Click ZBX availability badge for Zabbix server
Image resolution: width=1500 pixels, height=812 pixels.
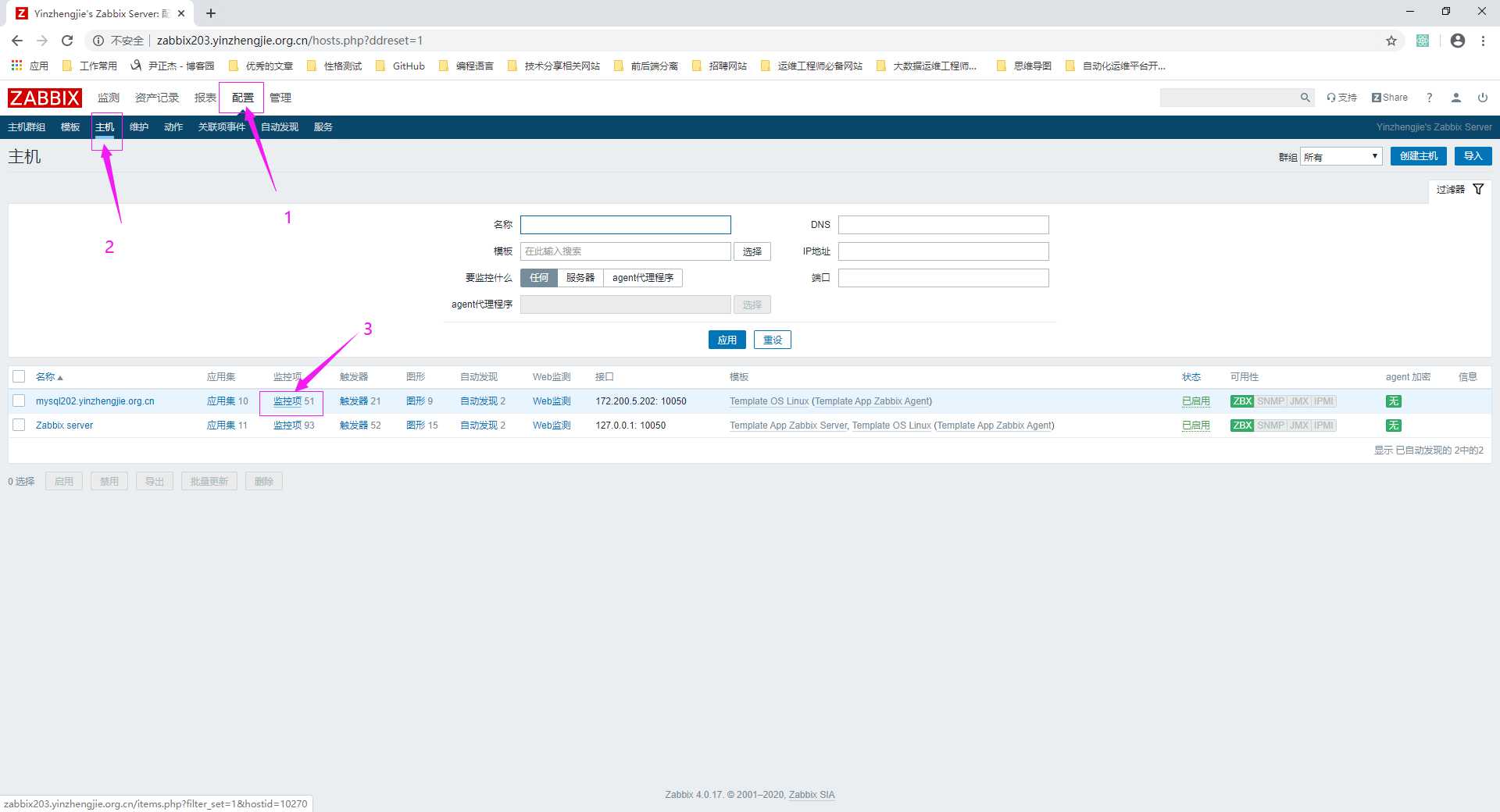pos(1242,426)
